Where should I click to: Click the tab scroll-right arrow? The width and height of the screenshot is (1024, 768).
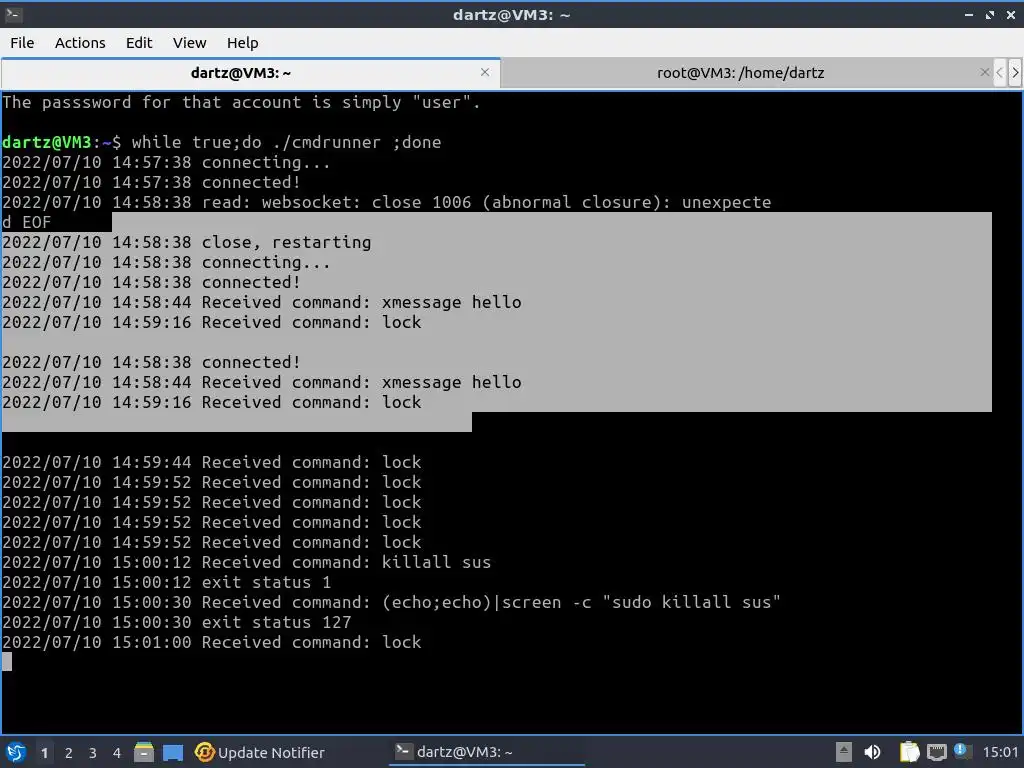(x=1015, y=72)
